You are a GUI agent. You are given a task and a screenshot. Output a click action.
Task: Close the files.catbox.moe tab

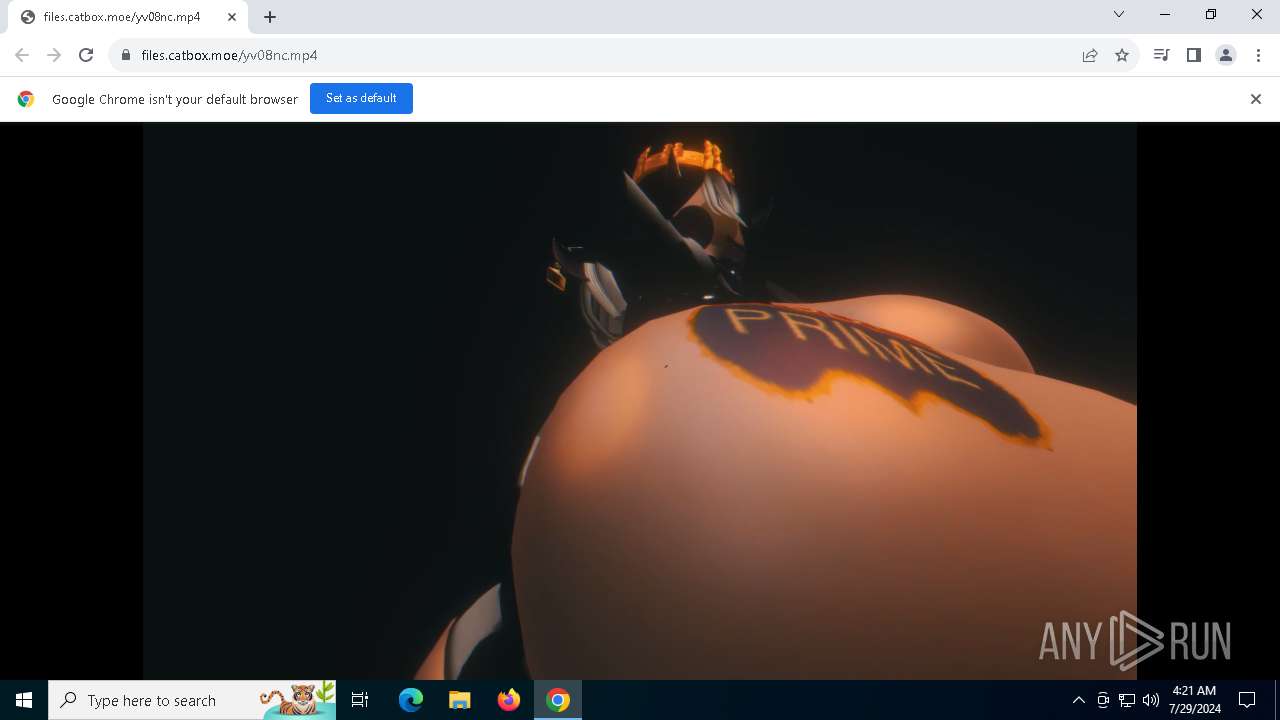click(x=231, y=17)
